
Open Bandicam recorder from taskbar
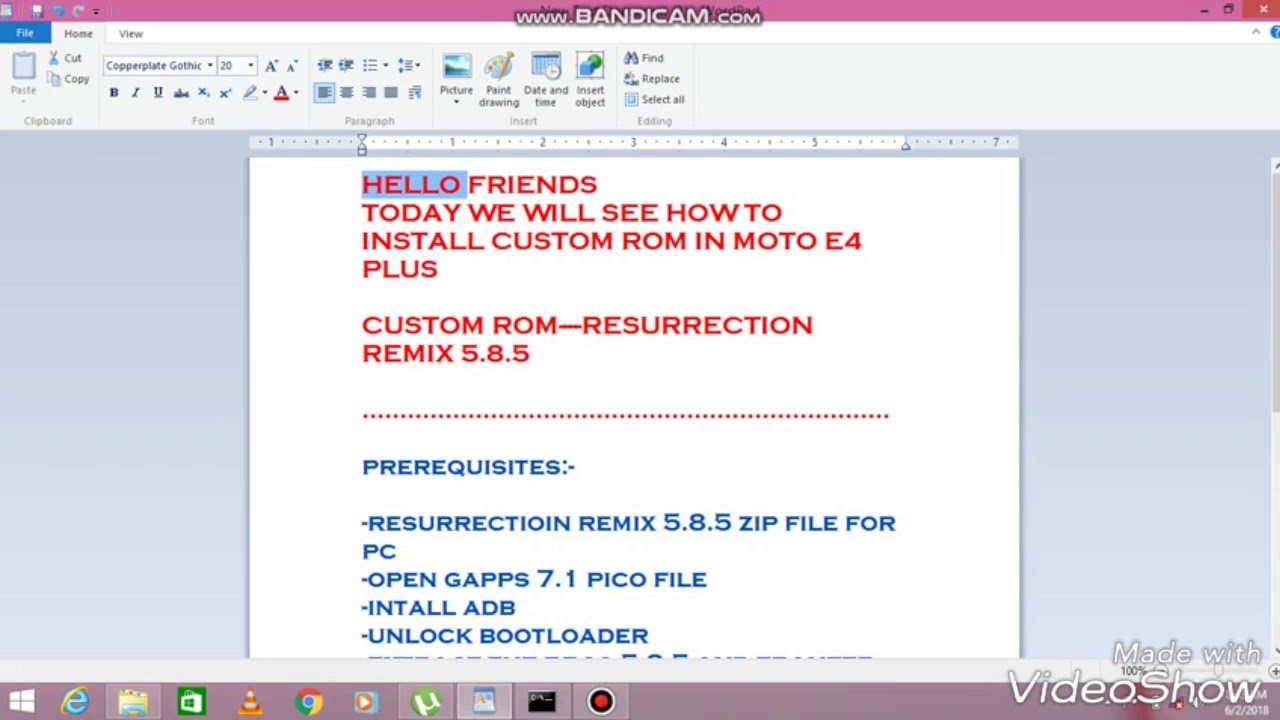(x=601, y=702)
